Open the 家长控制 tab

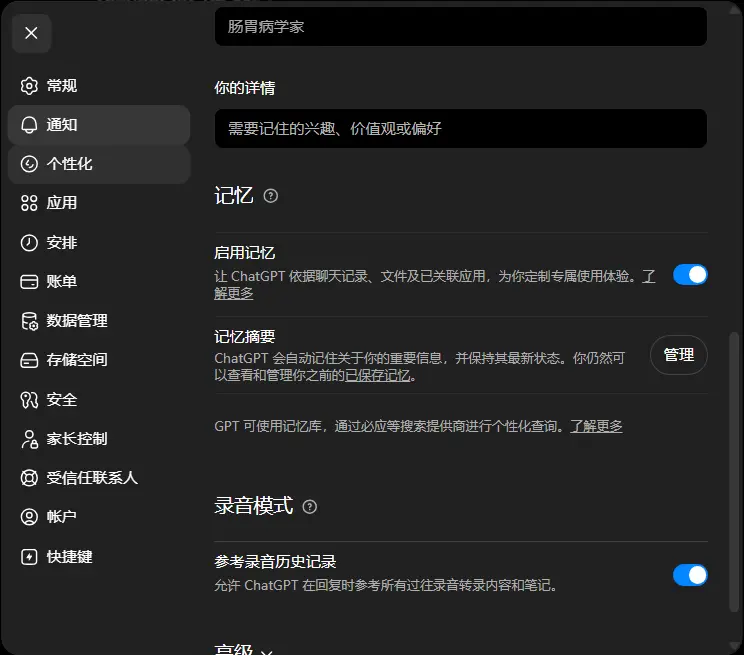99,439
